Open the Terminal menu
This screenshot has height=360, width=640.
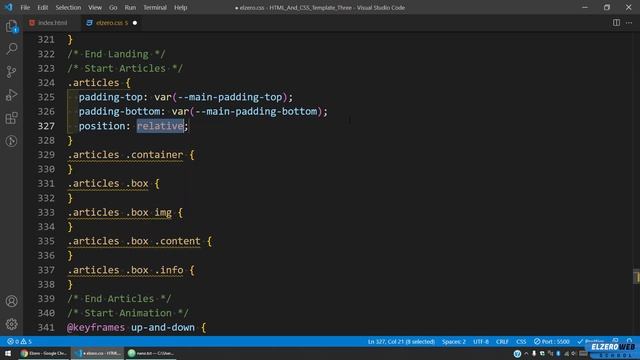[155, 7]
